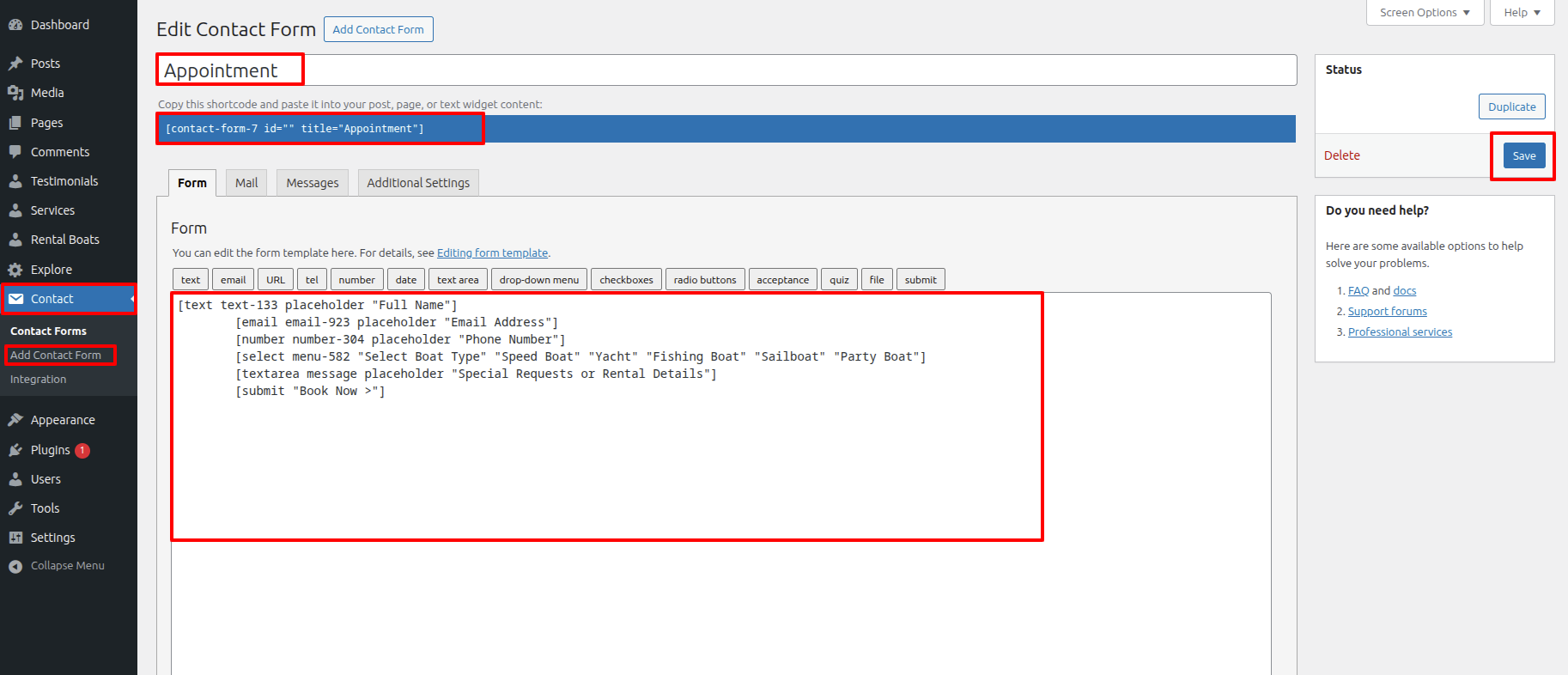Open the Additional Settings tab
The width and height of the screenshot is (1568, 675).
click(x=418, y=183)
